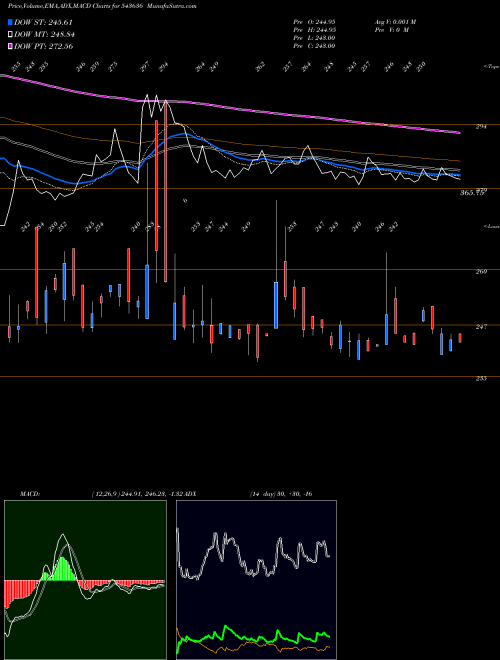Select the 'DOW ST: 245.61' legend text
This screenshot has width=500, height=660.
pos(44,22)
